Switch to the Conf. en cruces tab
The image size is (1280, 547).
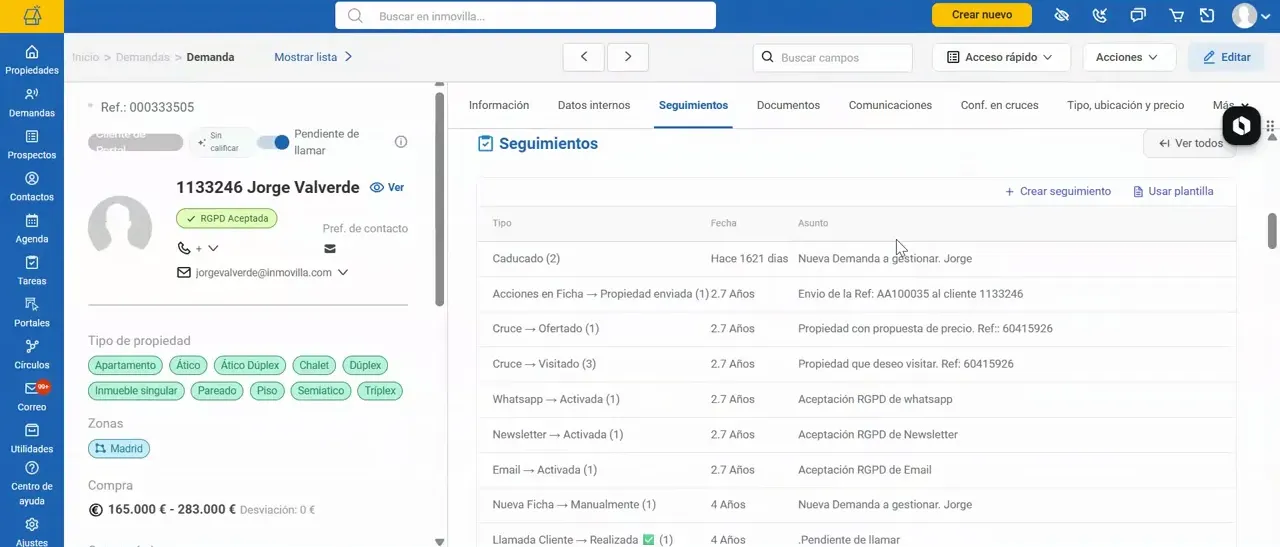pos(999,105)
